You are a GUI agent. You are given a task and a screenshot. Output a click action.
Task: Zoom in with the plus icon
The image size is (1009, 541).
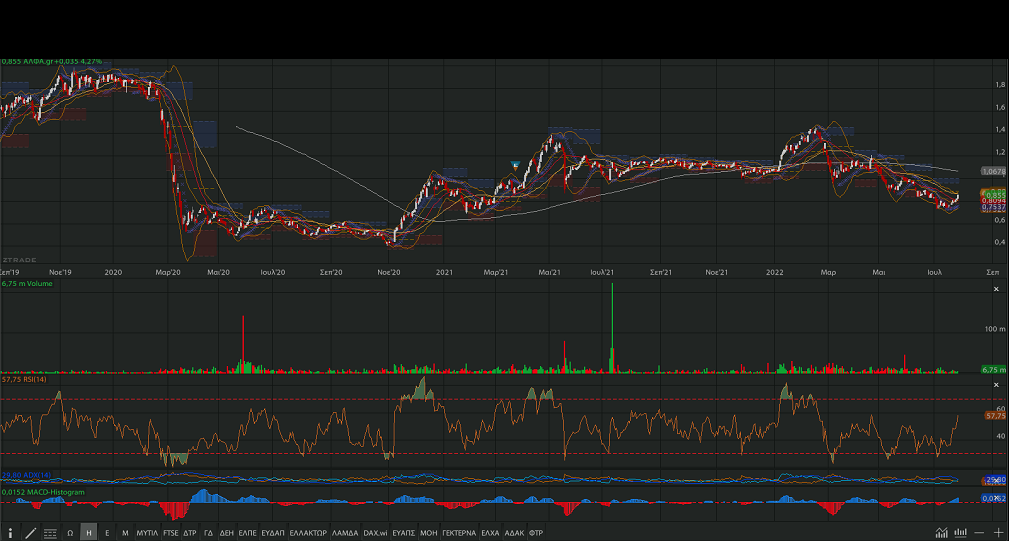tap(997, 533)
